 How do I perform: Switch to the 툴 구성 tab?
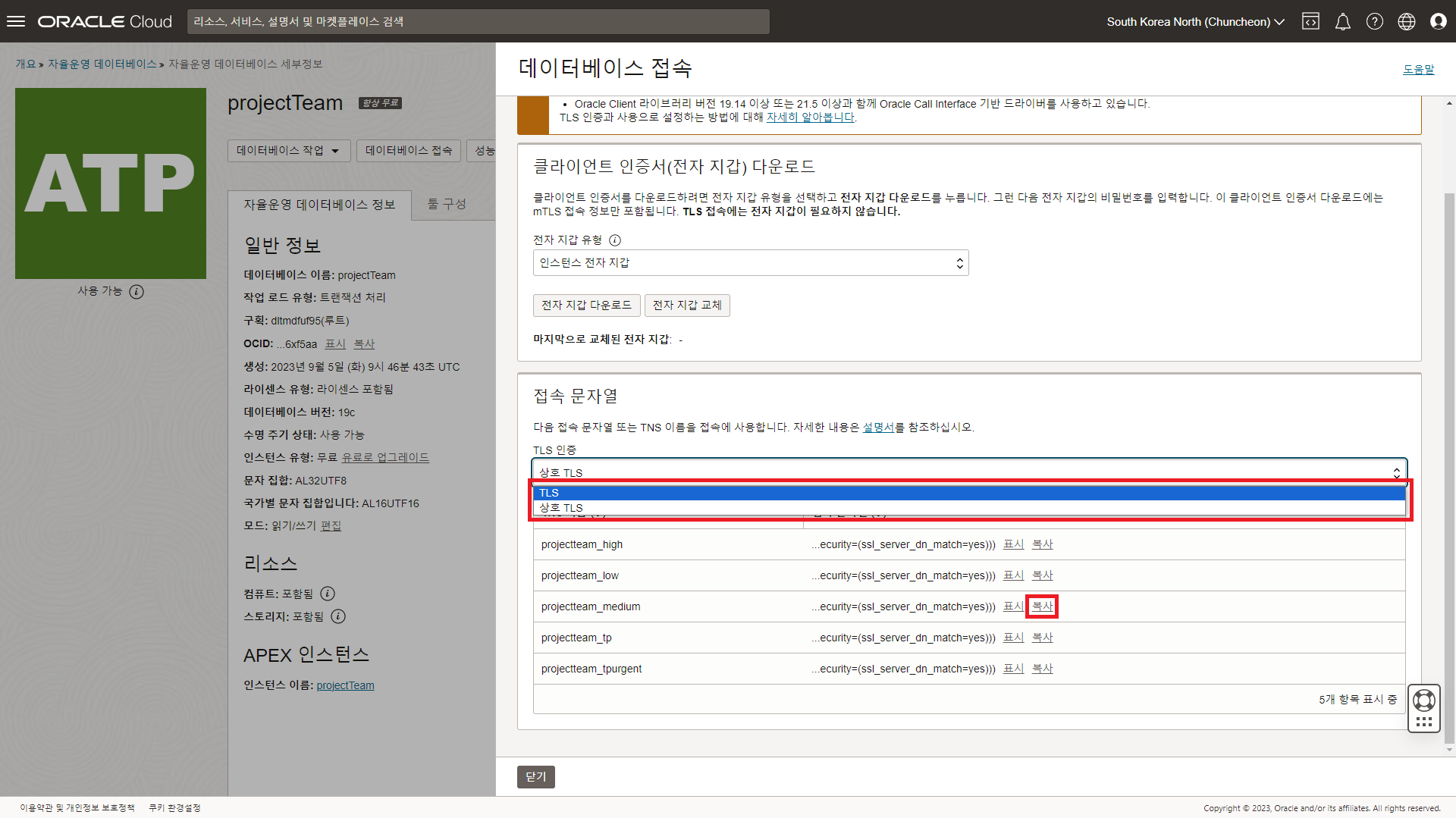pyautogui.click(x=447, y=204)
